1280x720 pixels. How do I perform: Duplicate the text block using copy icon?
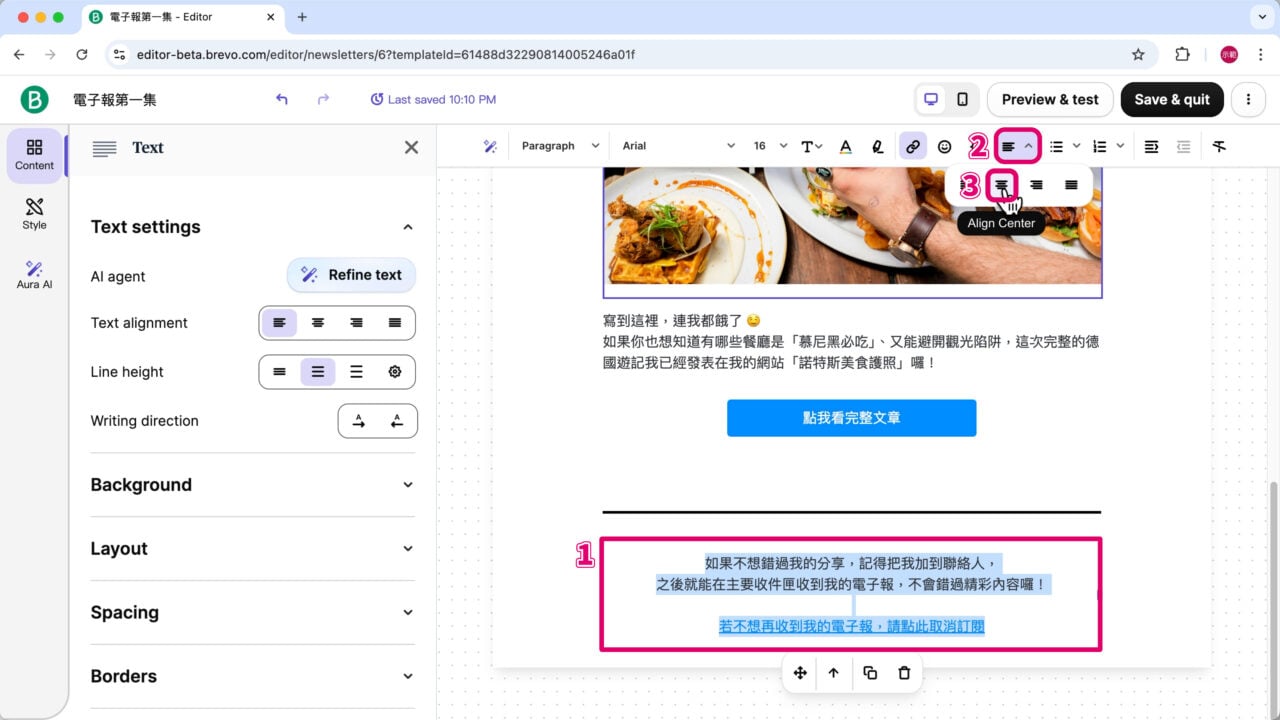click(869, 673)
